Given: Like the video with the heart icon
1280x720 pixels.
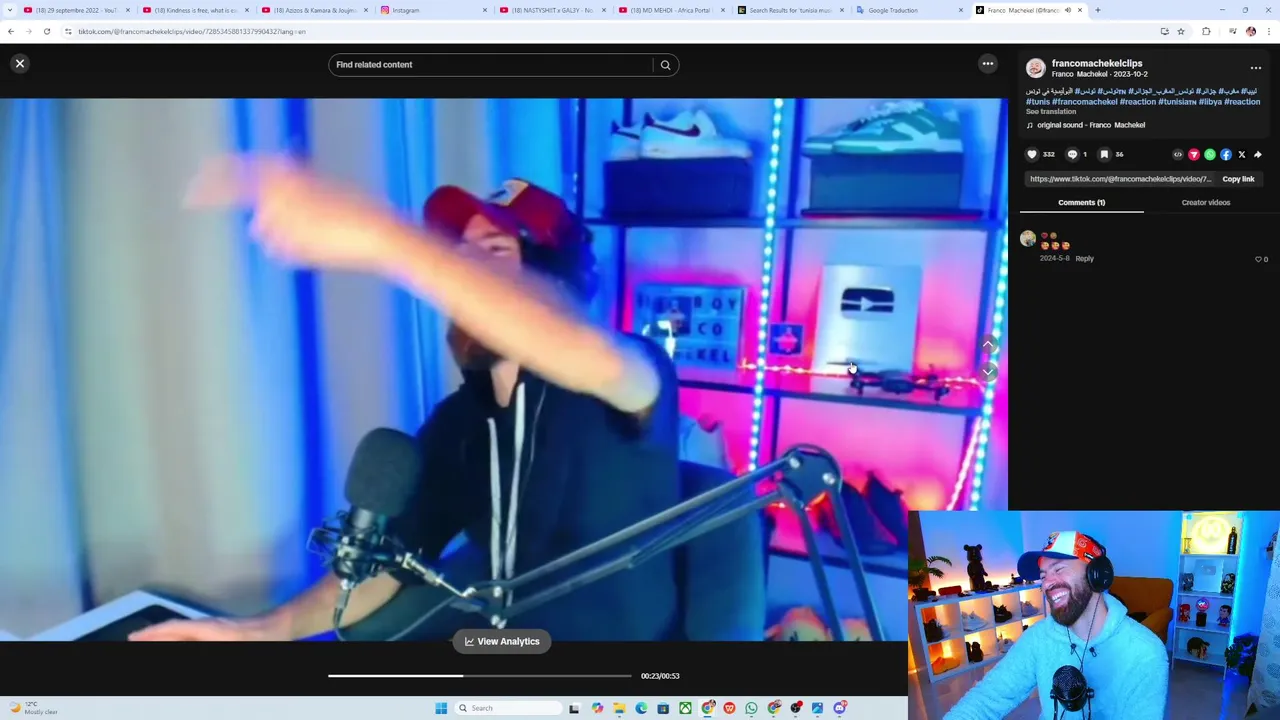Looking at the screenshot, I should tap(1032, 155).
